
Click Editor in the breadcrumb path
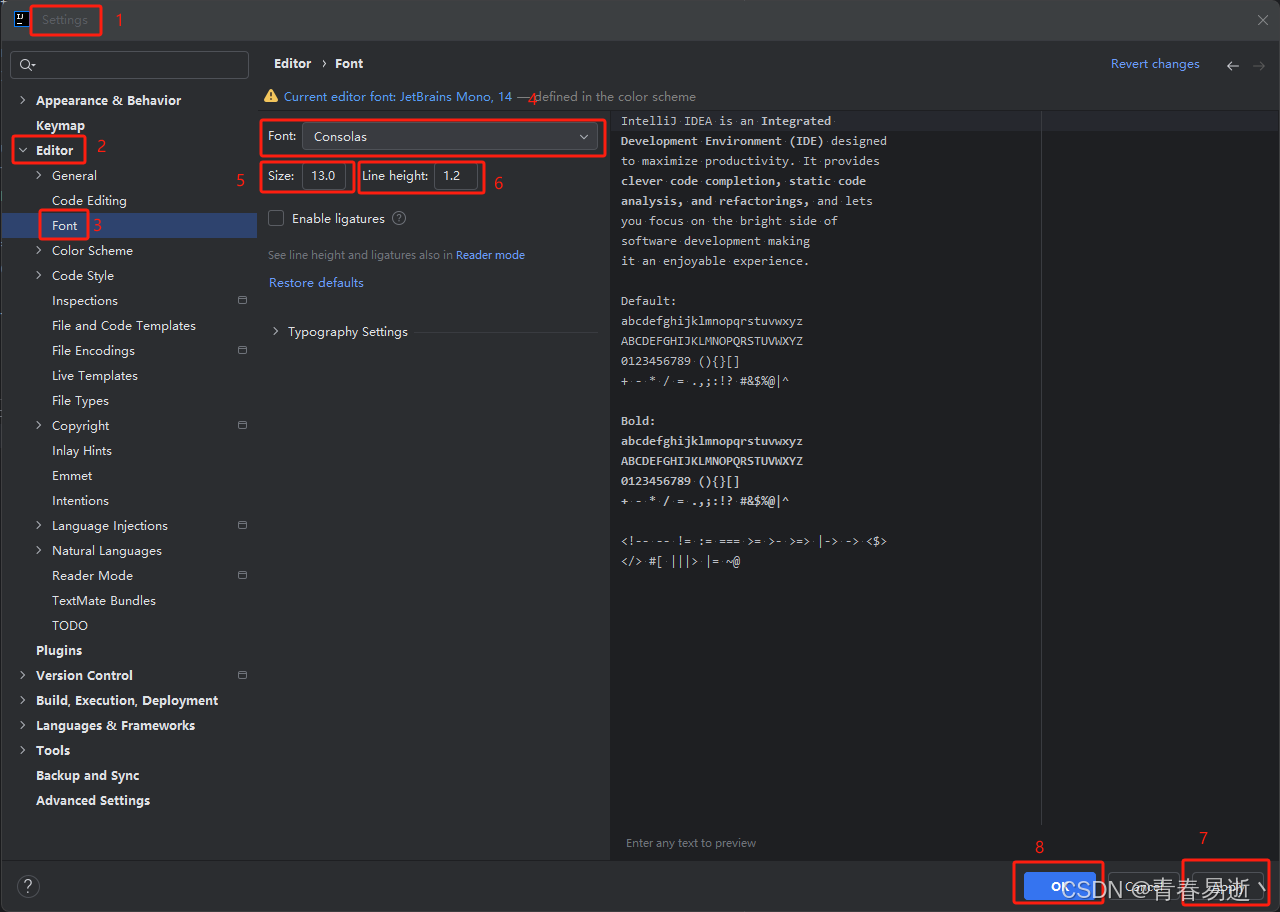coord(292,63)
